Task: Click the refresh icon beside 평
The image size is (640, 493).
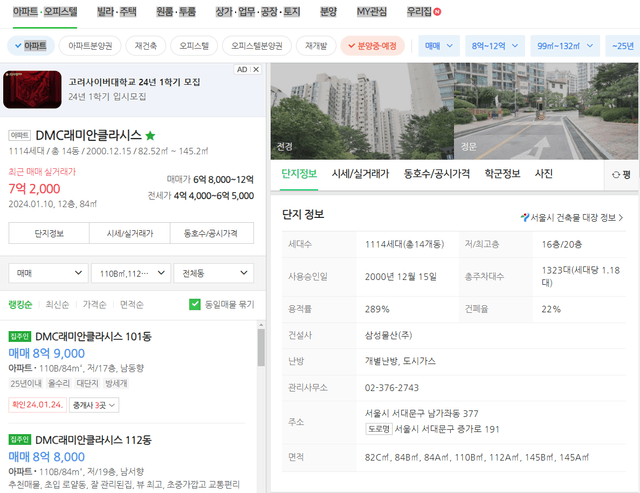Action: pos(616,175)
